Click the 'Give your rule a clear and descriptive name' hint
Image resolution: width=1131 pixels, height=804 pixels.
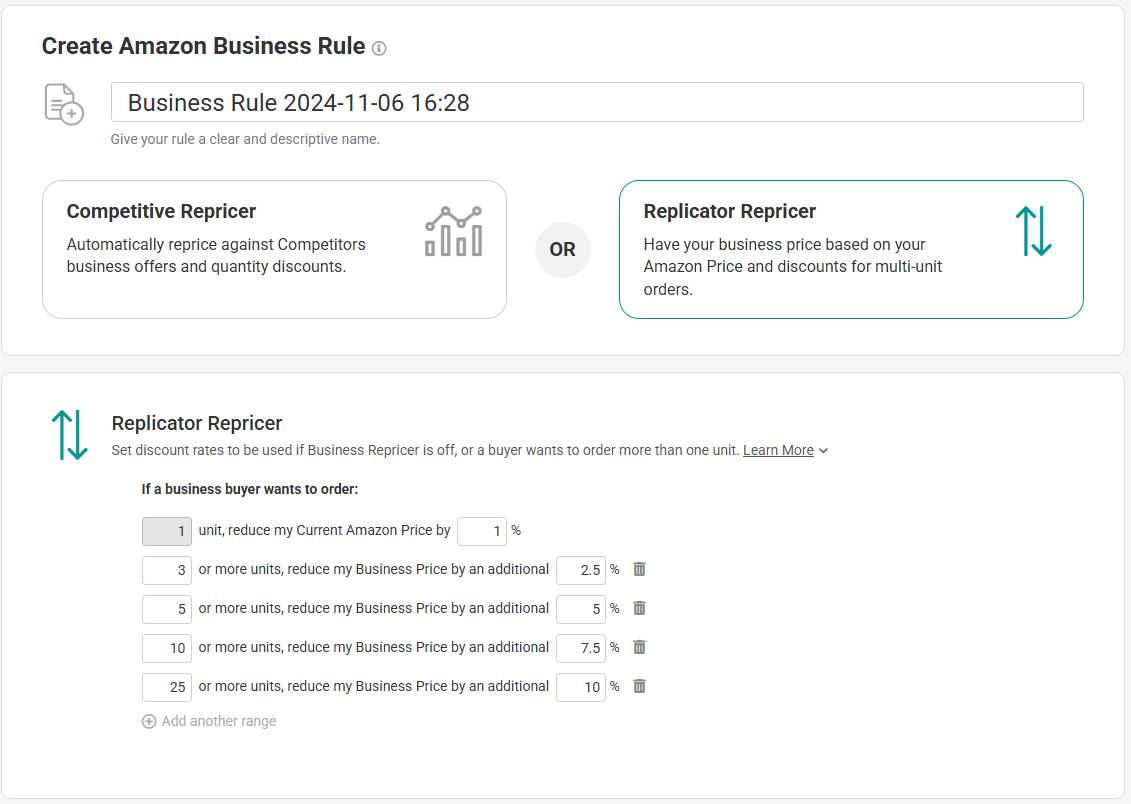pos(245,139)
